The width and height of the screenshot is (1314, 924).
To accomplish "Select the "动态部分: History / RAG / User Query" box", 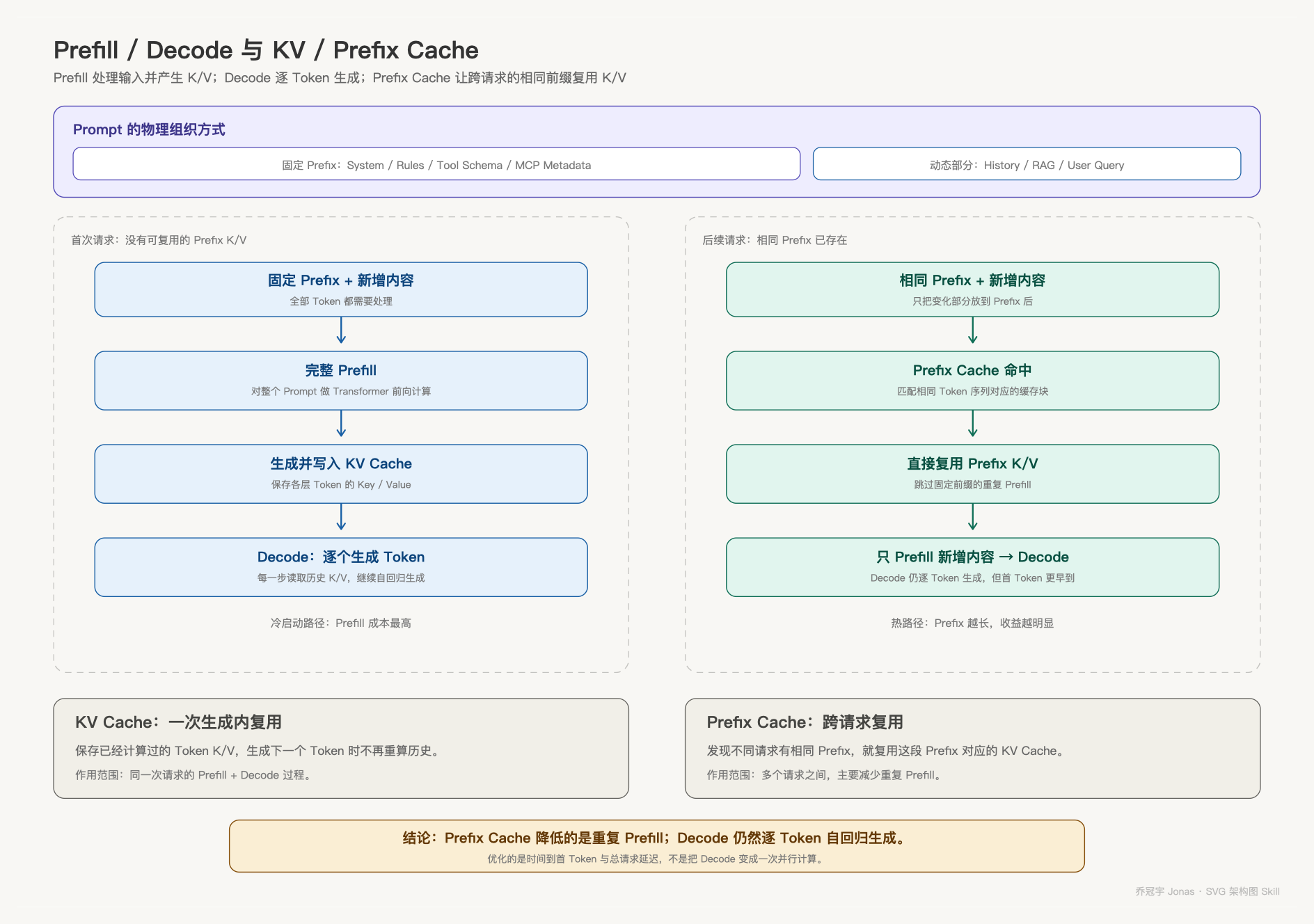I will (1027, 164).
